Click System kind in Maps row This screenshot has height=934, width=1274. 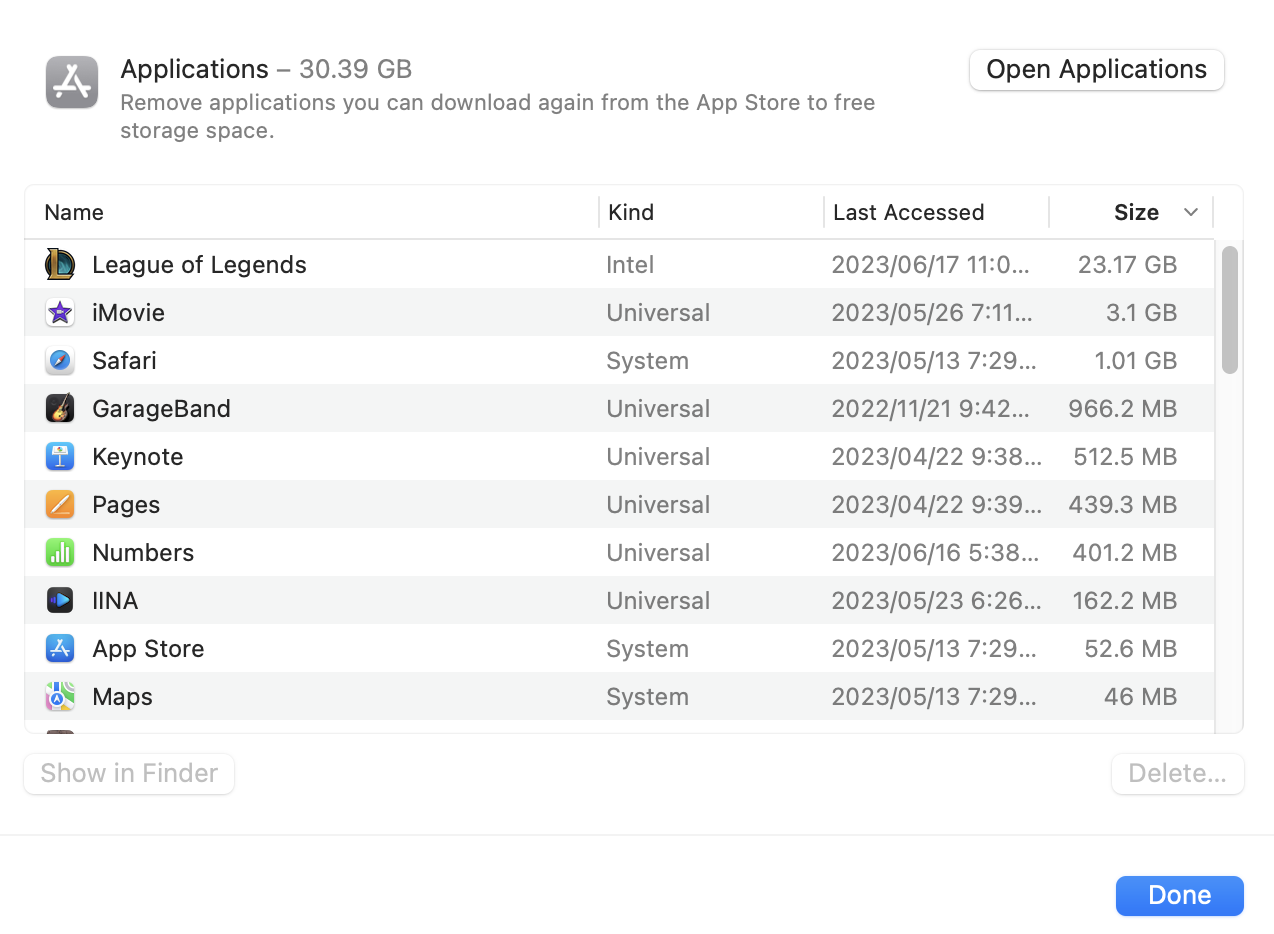(647, 697)
